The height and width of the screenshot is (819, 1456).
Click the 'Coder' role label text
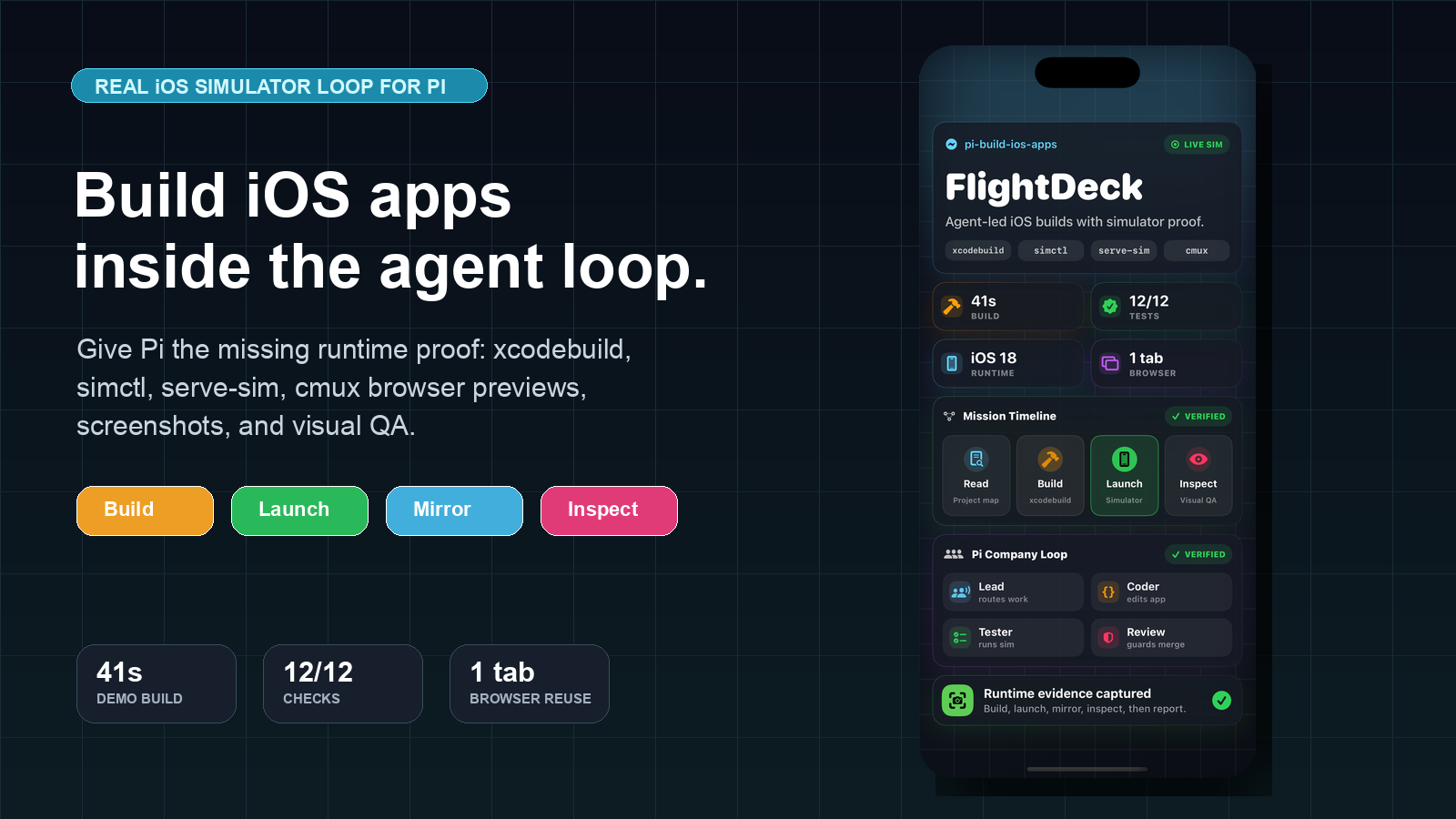pos(1143,587)
